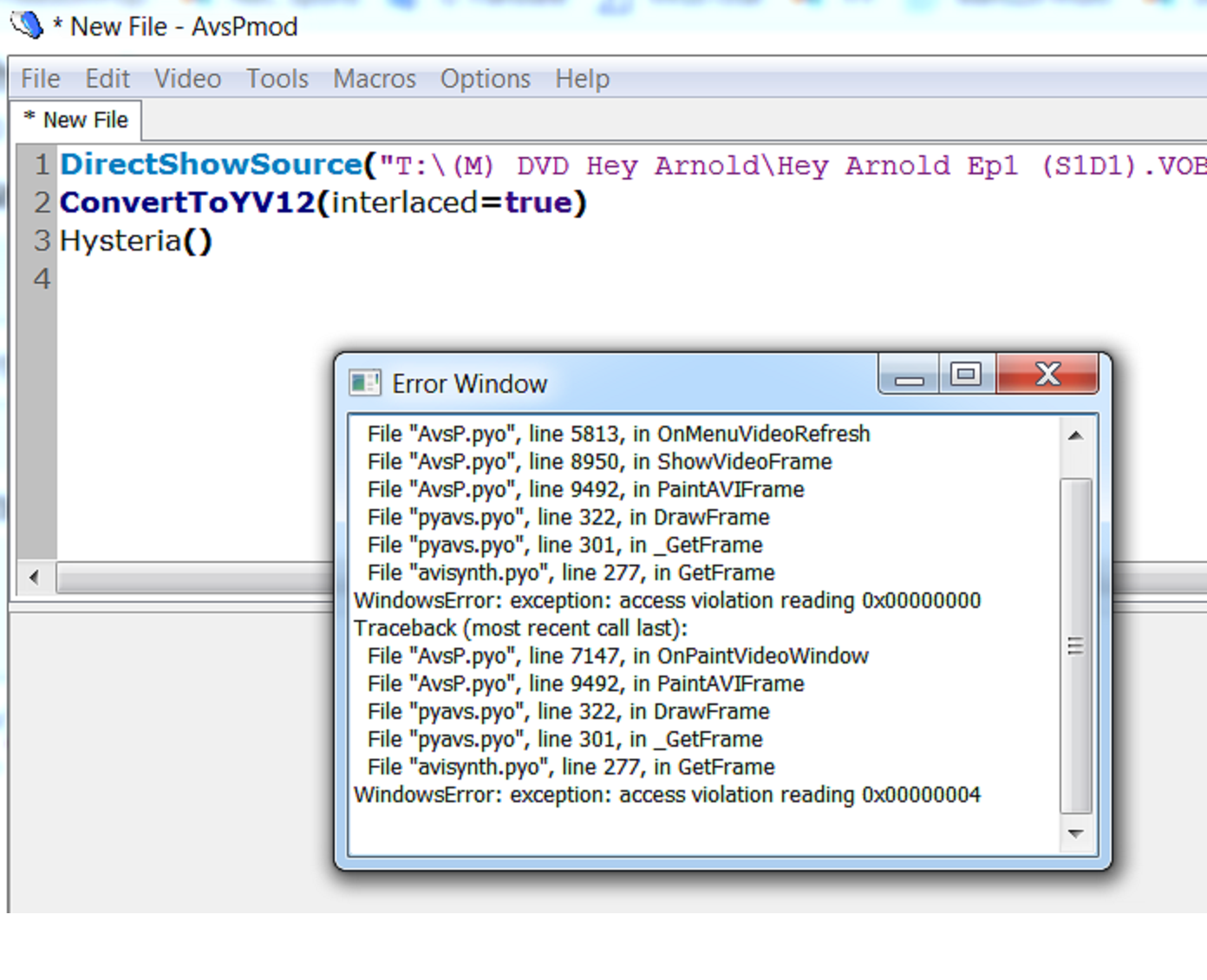Minimize the Error Window
This screenshot has height=980, width=1207.
[909, 376]
